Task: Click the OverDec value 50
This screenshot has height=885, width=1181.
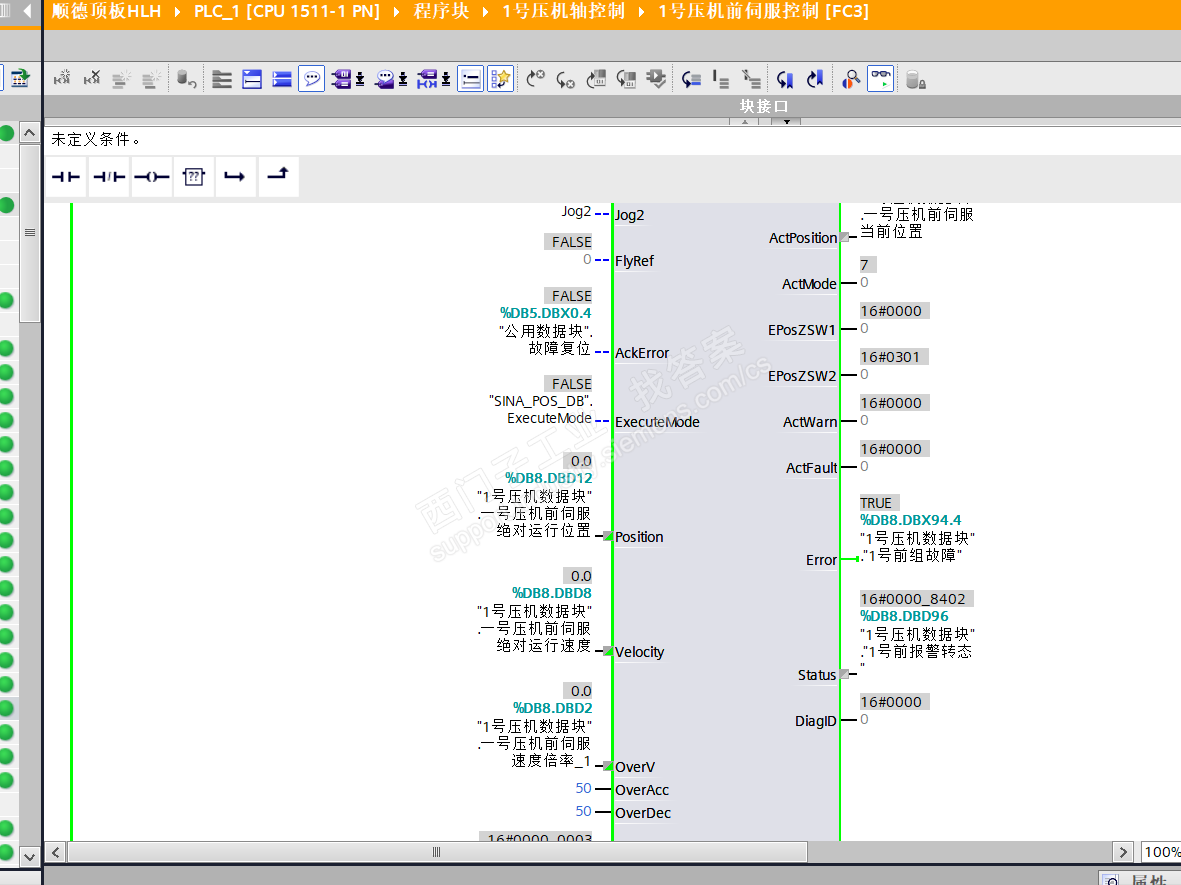Action: (x=584, y=811)
